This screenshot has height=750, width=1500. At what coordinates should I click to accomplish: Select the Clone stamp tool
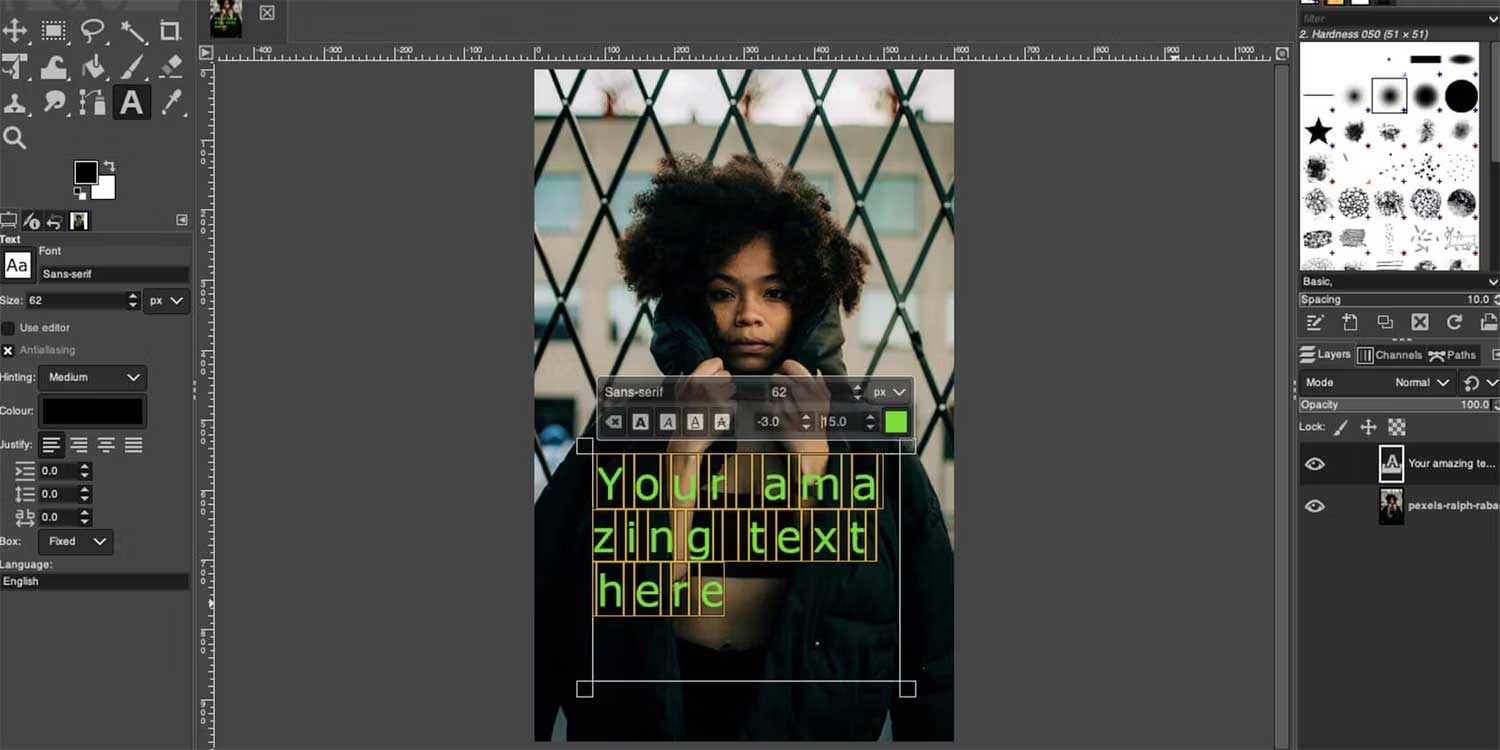click(x=14, y=102)
